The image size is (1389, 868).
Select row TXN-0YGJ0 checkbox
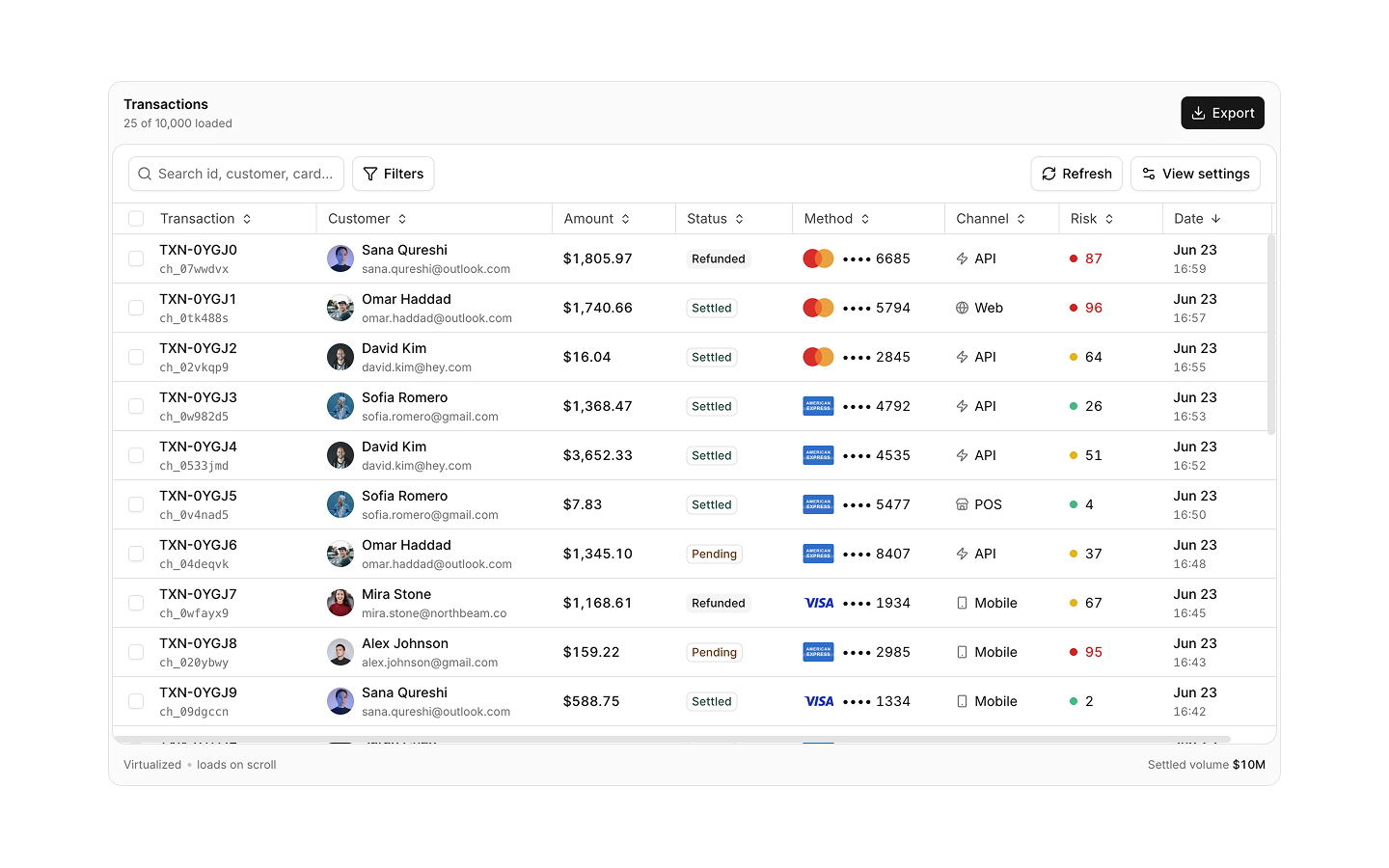pos(136,258)
